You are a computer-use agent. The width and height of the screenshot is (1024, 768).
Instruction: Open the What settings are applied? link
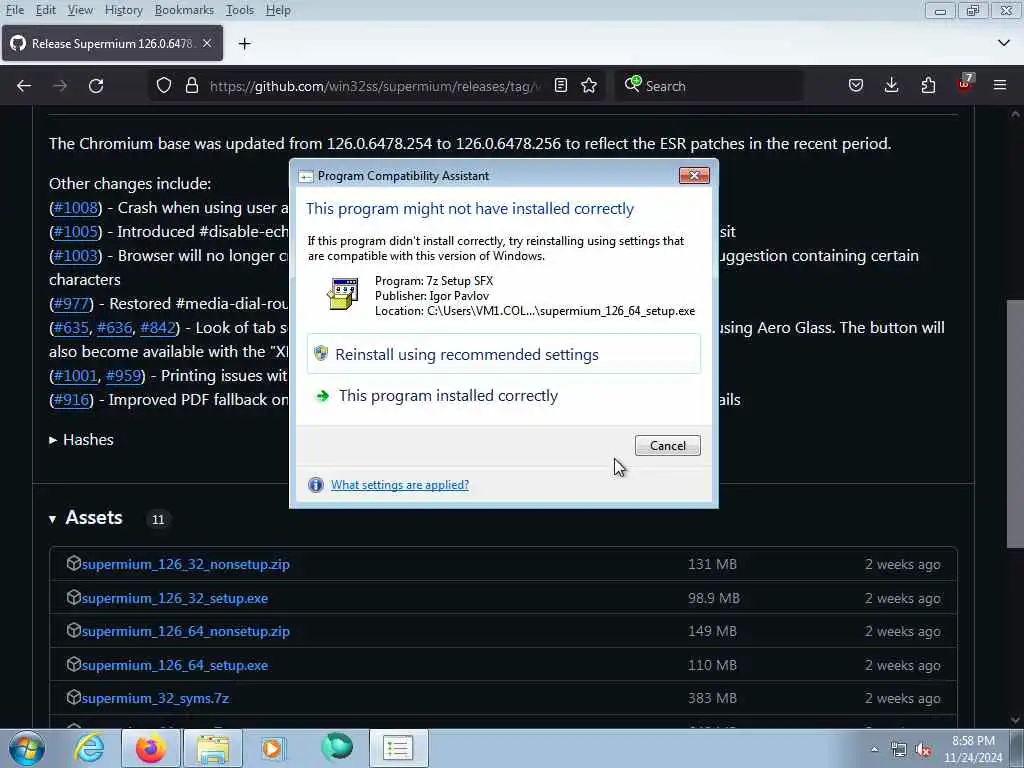click(x=400, y=485)
